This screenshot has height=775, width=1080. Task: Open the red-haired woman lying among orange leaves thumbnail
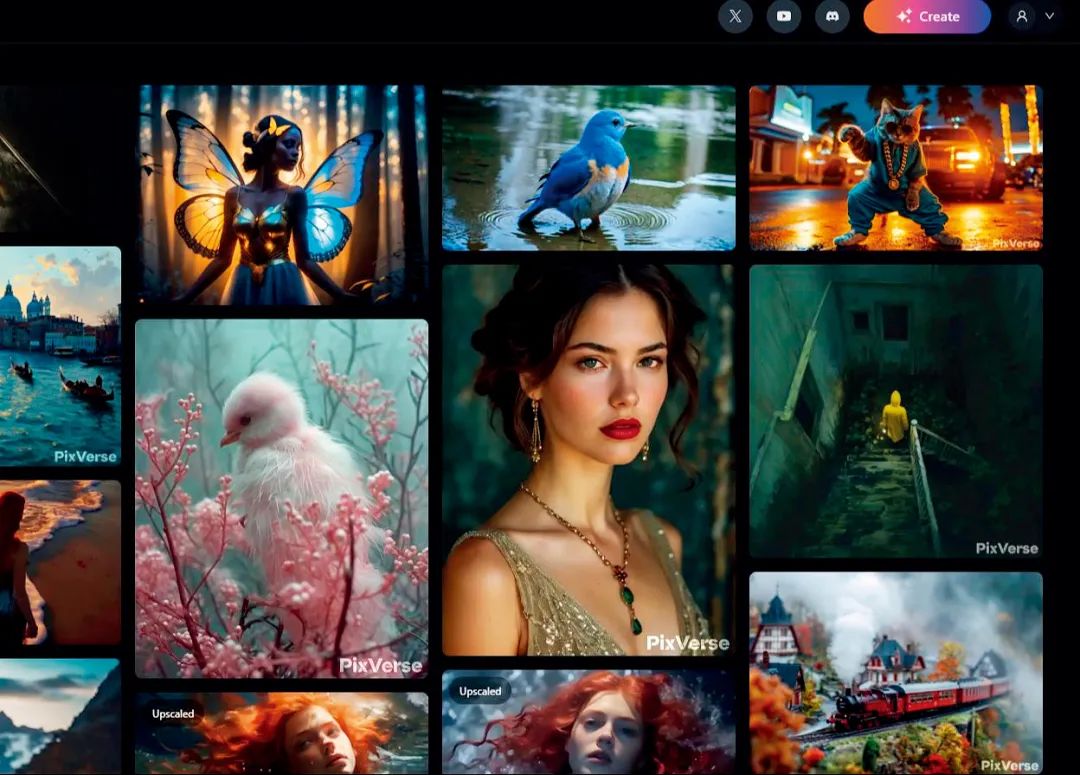coord(282,734)
